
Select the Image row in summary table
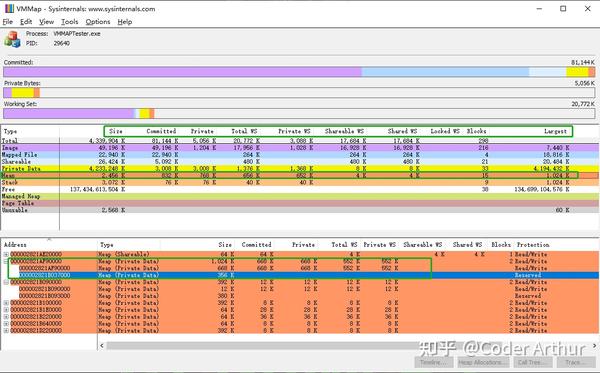300,148
